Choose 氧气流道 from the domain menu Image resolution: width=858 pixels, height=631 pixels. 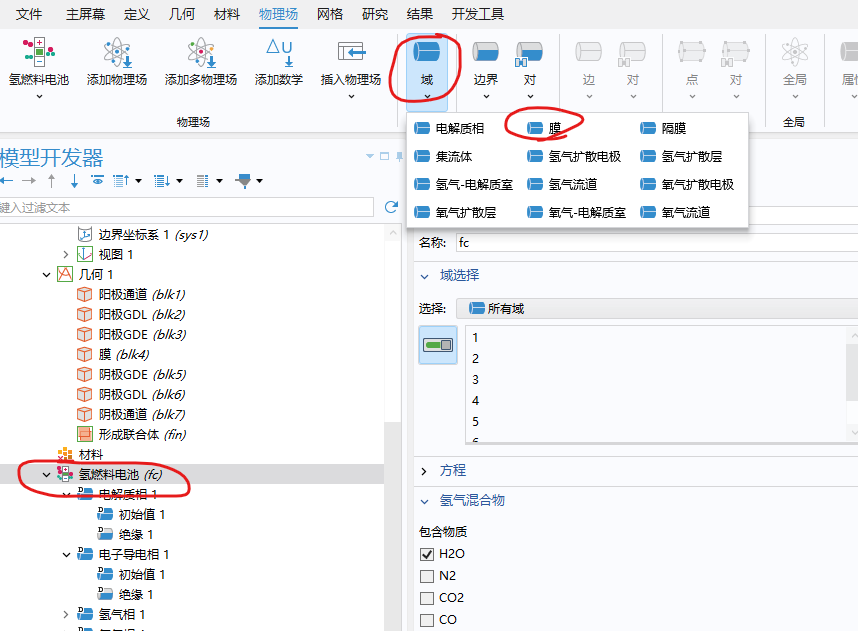pos(675,212)
